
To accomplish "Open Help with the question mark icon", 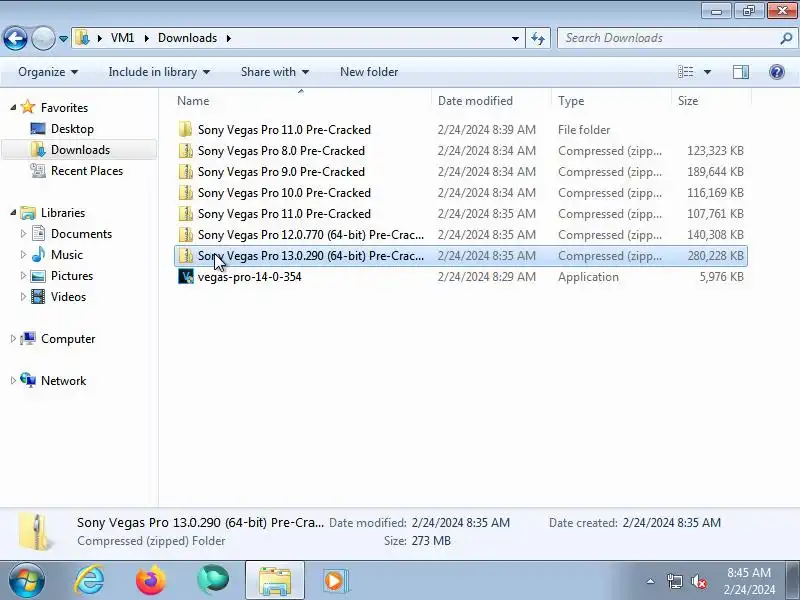I will pyautogui.click(x=777, y=72).
